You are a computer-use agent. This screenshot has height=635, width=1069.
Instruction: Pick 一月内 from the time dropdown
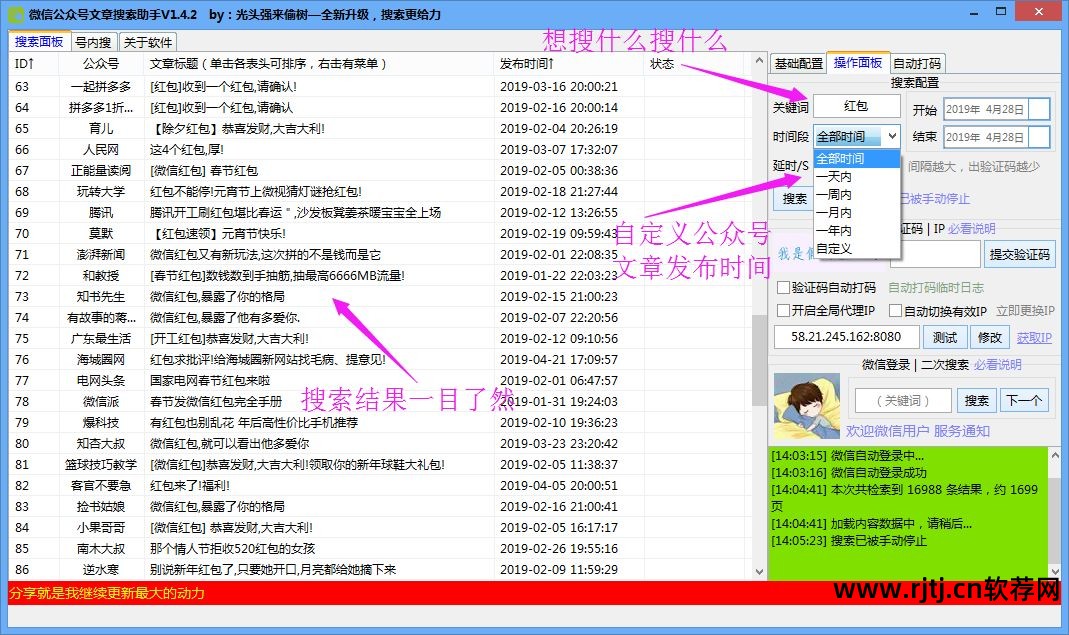point(857,213)
